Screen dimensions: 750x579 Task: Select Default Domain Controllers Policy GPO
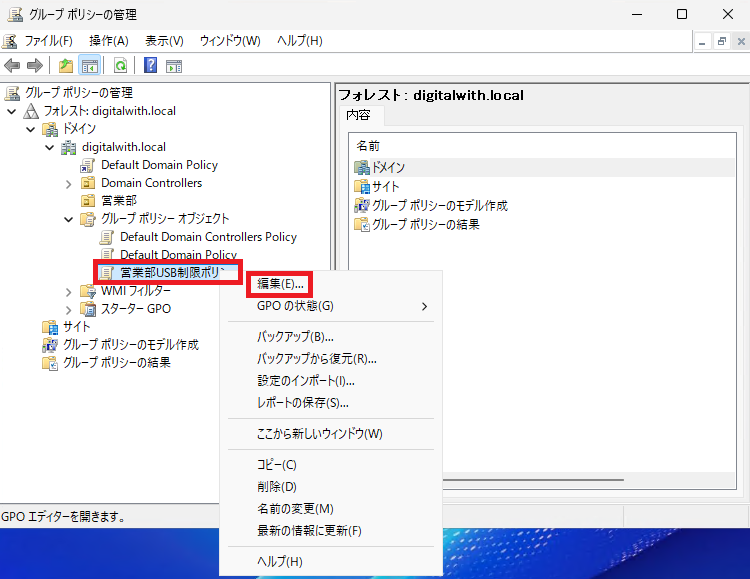point(208,237)
